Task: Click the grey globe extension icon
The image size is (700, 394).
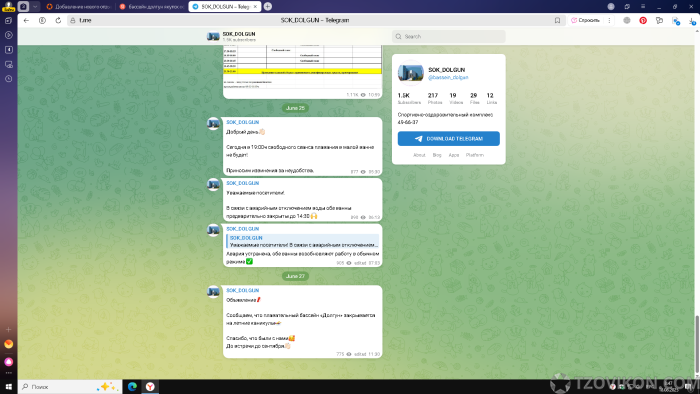Action: (627, 20)
